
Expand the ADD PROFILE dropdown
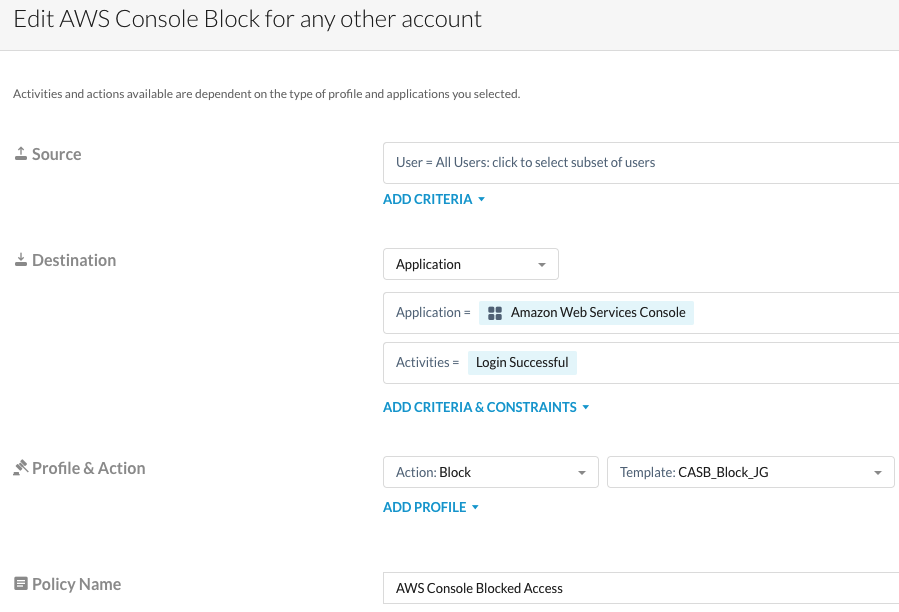pyautogui.click(x=431, y=507)
